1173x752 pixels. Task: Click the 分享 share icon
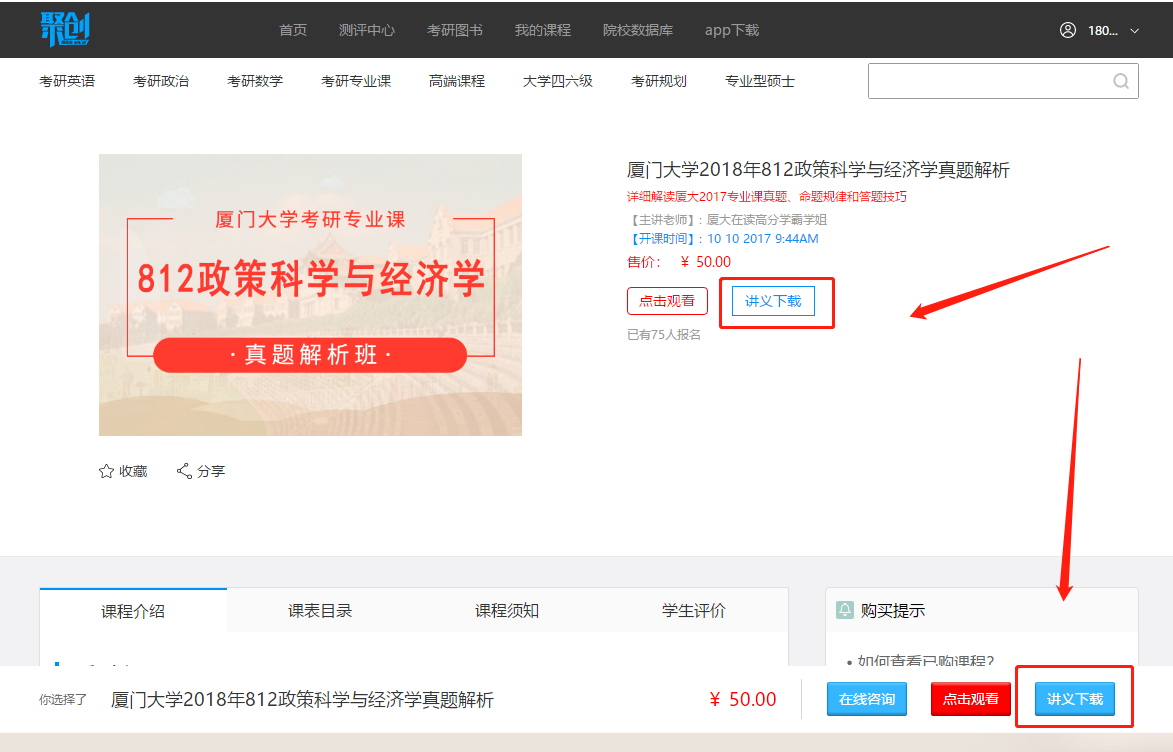click(x=184, y=471)
